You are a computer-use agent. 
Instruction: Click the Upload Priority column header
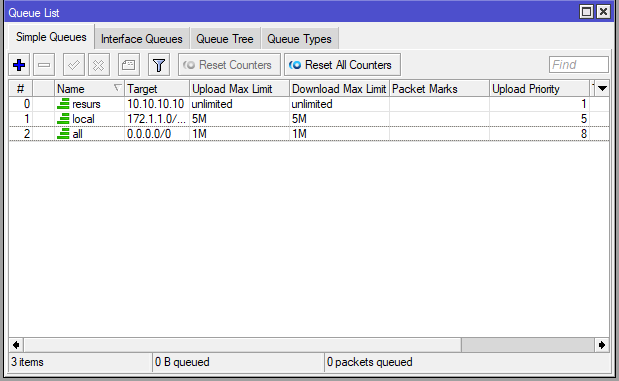[539, 89]
